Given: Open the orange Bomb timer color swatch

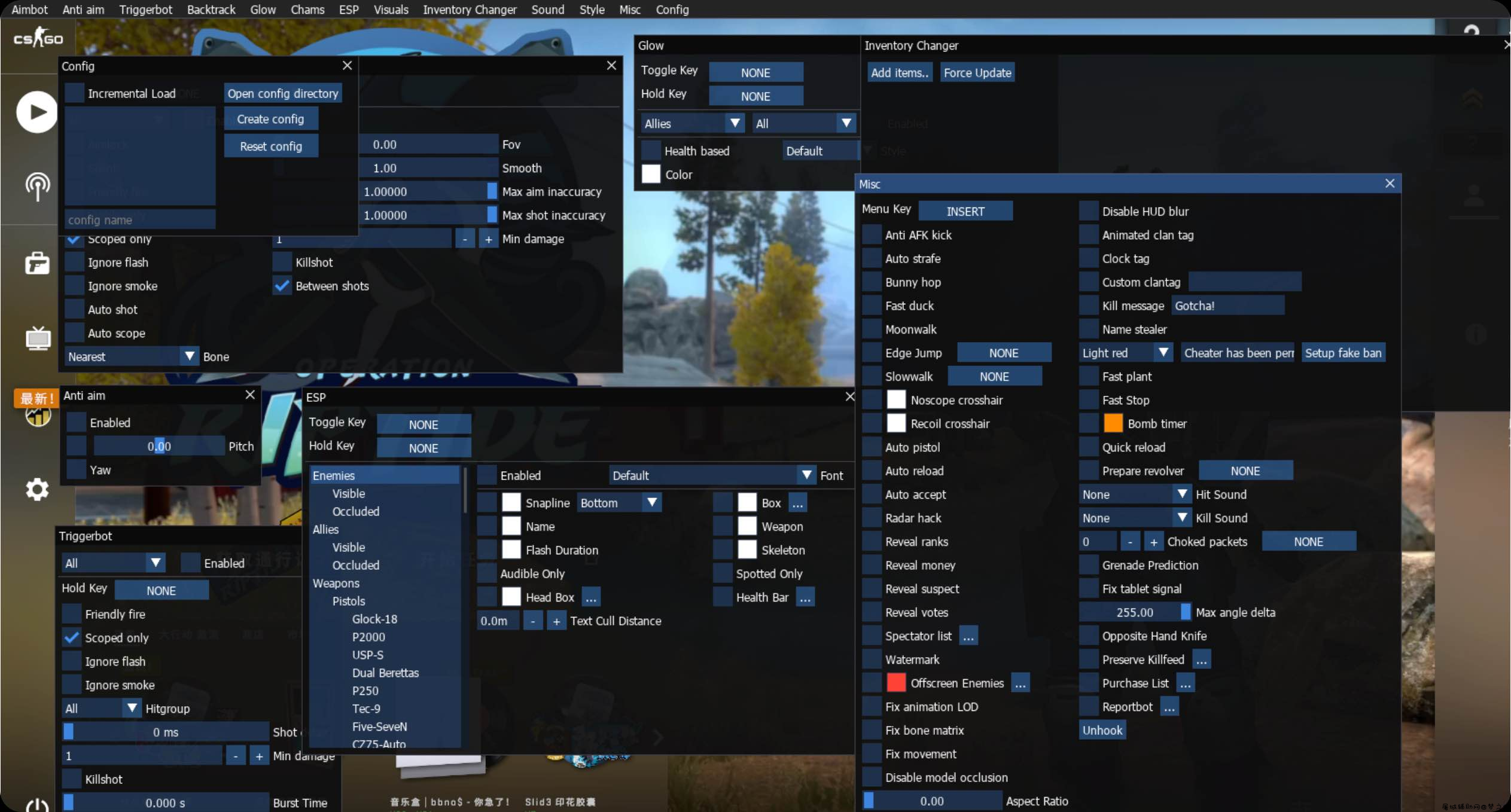Looking at the screenshot, I should 1113,424.
